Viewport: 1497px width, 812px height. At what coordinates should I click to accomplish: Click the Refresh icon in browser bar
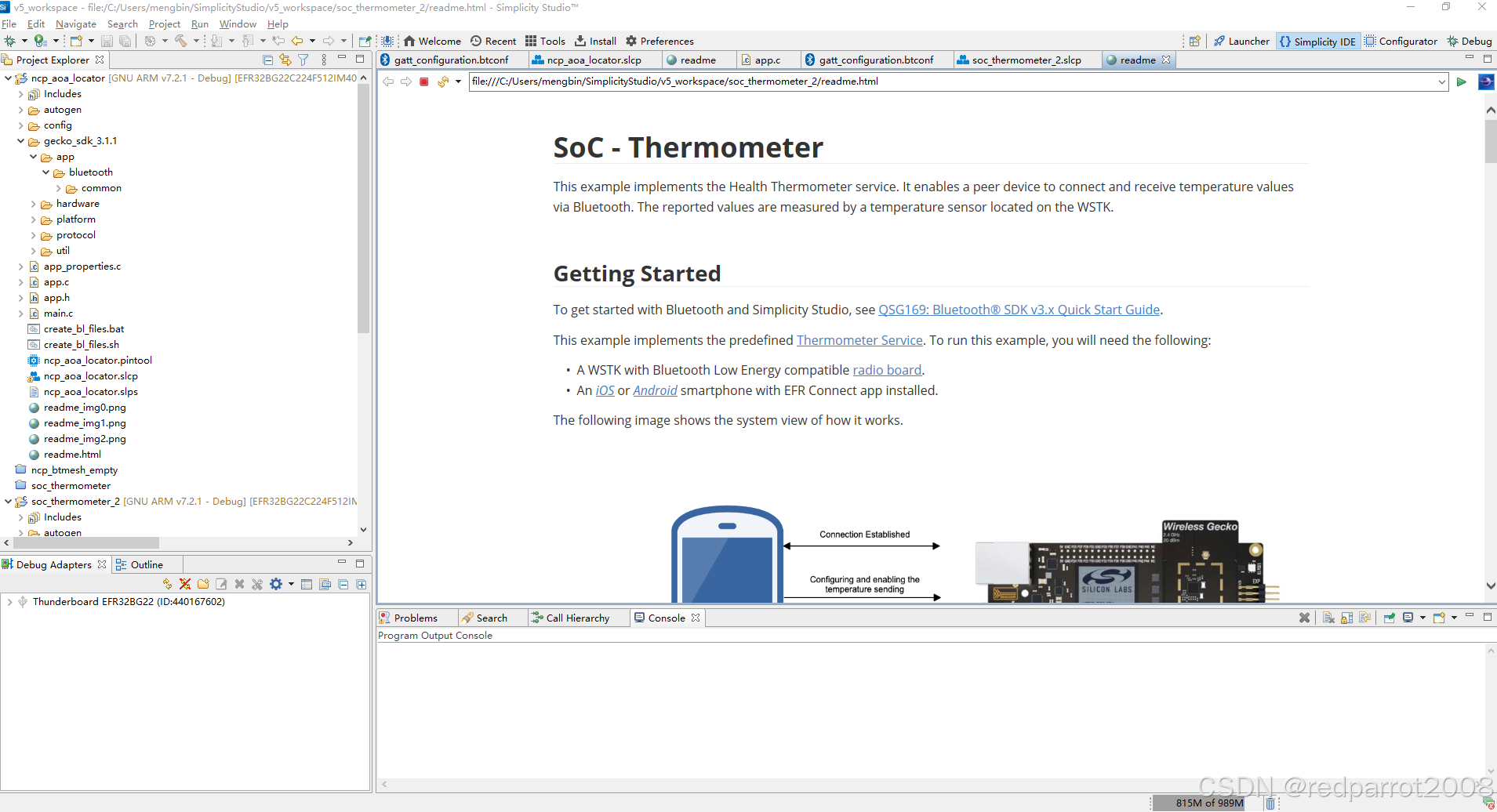443,82
